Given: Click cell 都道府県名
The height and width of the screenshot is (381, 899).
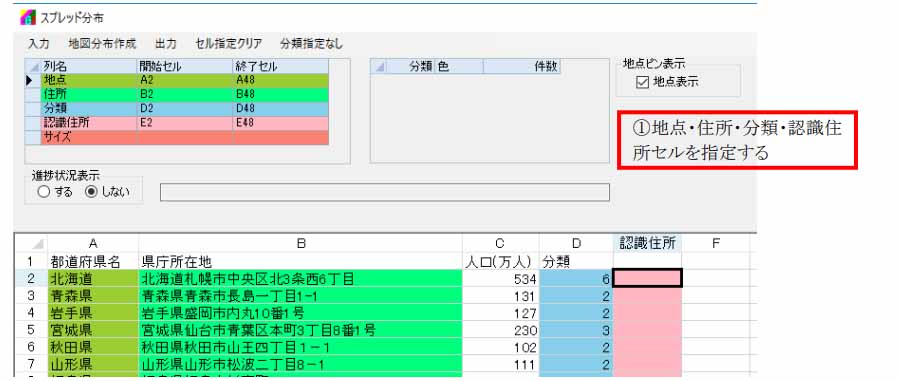Looking at the screenshot, I should point(93,262).
